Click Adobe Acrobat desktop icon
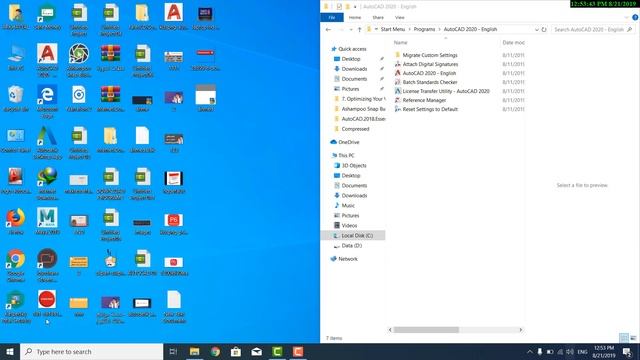640x360 pixels. point(16,181)
